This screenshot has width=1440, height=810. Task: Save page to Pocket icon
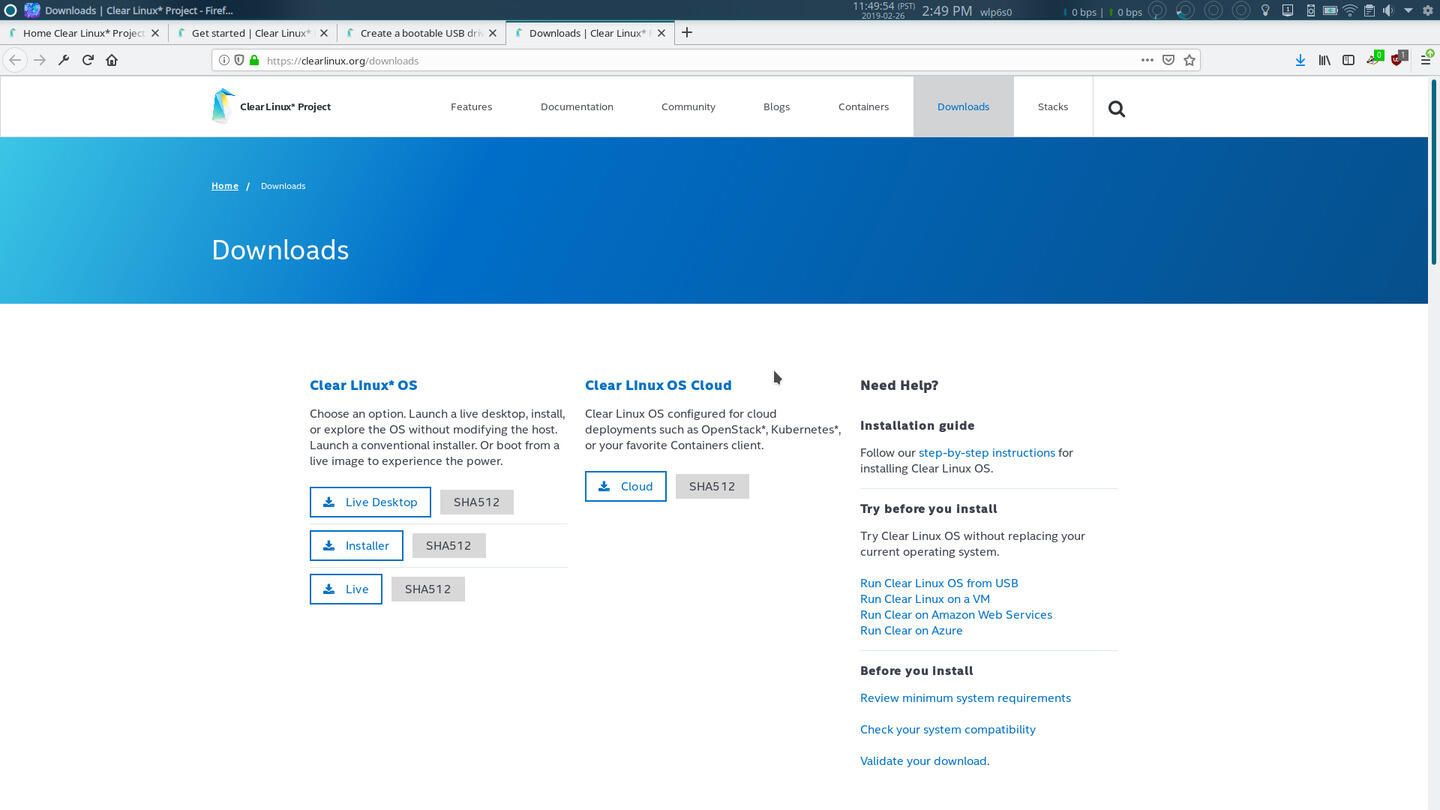tap(1168, 60)
